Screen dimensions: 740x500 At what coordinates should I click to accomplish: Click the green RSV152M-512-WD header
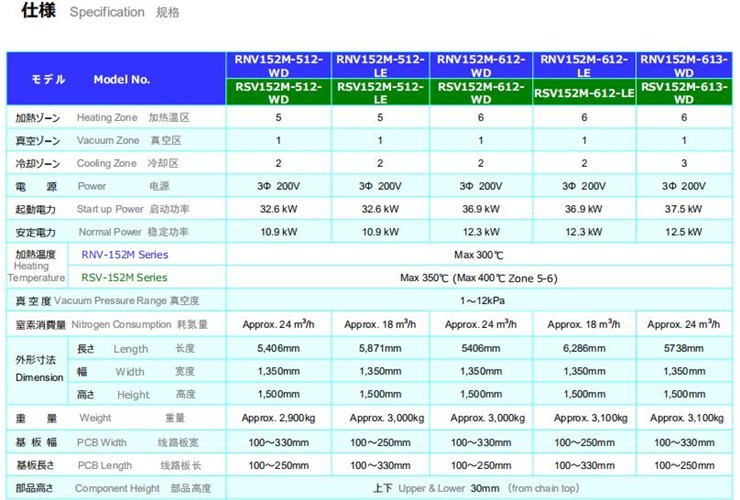tap(278, 93)
